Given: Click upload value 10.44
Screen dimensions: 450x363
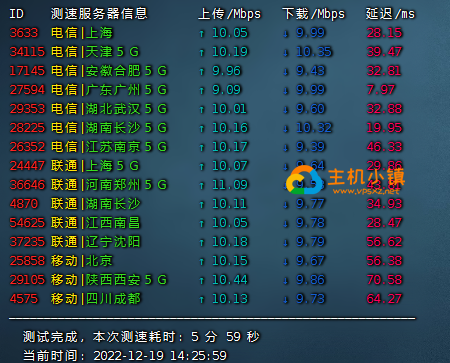Looking at the screenshot, I should point(230,280).
